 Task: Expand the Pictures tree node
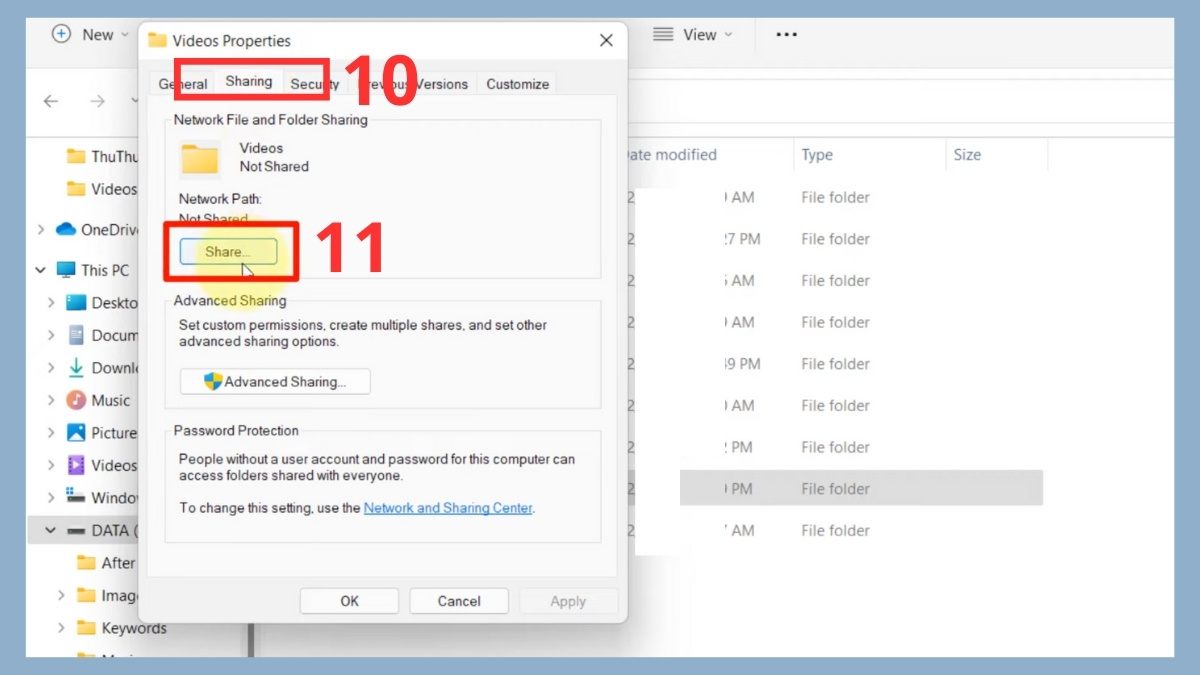coord(52,433)
